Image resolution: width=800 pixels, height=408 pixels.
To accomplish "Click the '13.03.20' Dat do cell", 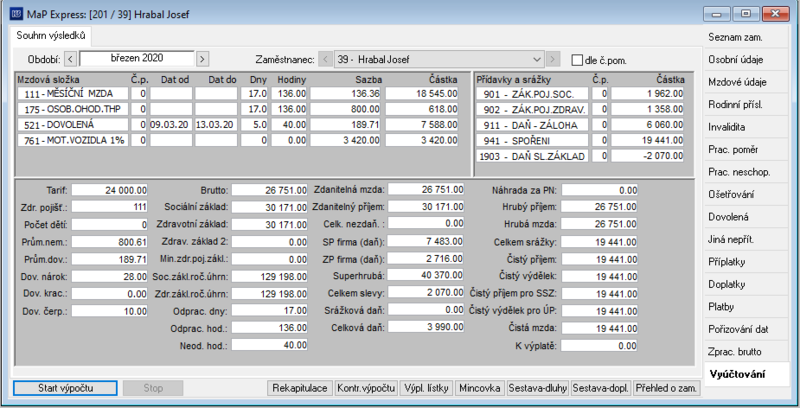I will coord(216,124).
